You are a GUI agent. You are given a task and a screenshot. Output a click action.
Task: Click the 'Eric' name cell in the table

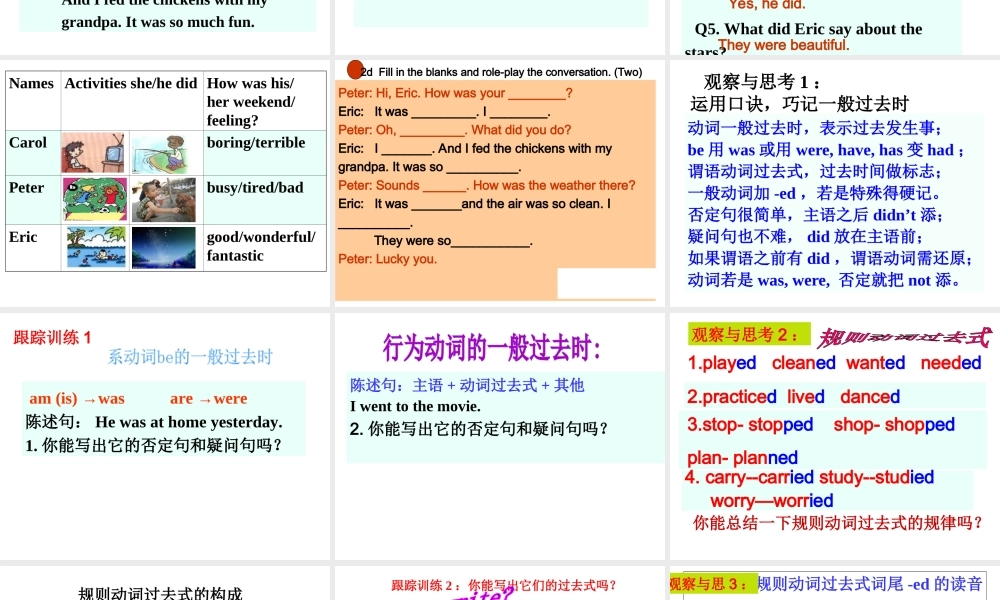click(33, 247)
